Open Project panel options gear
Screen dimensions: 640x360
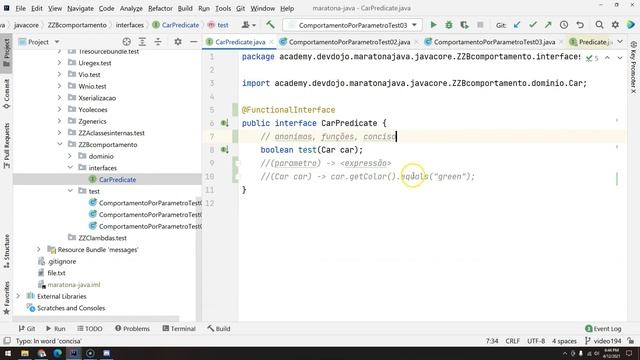(x=178, y=42)
